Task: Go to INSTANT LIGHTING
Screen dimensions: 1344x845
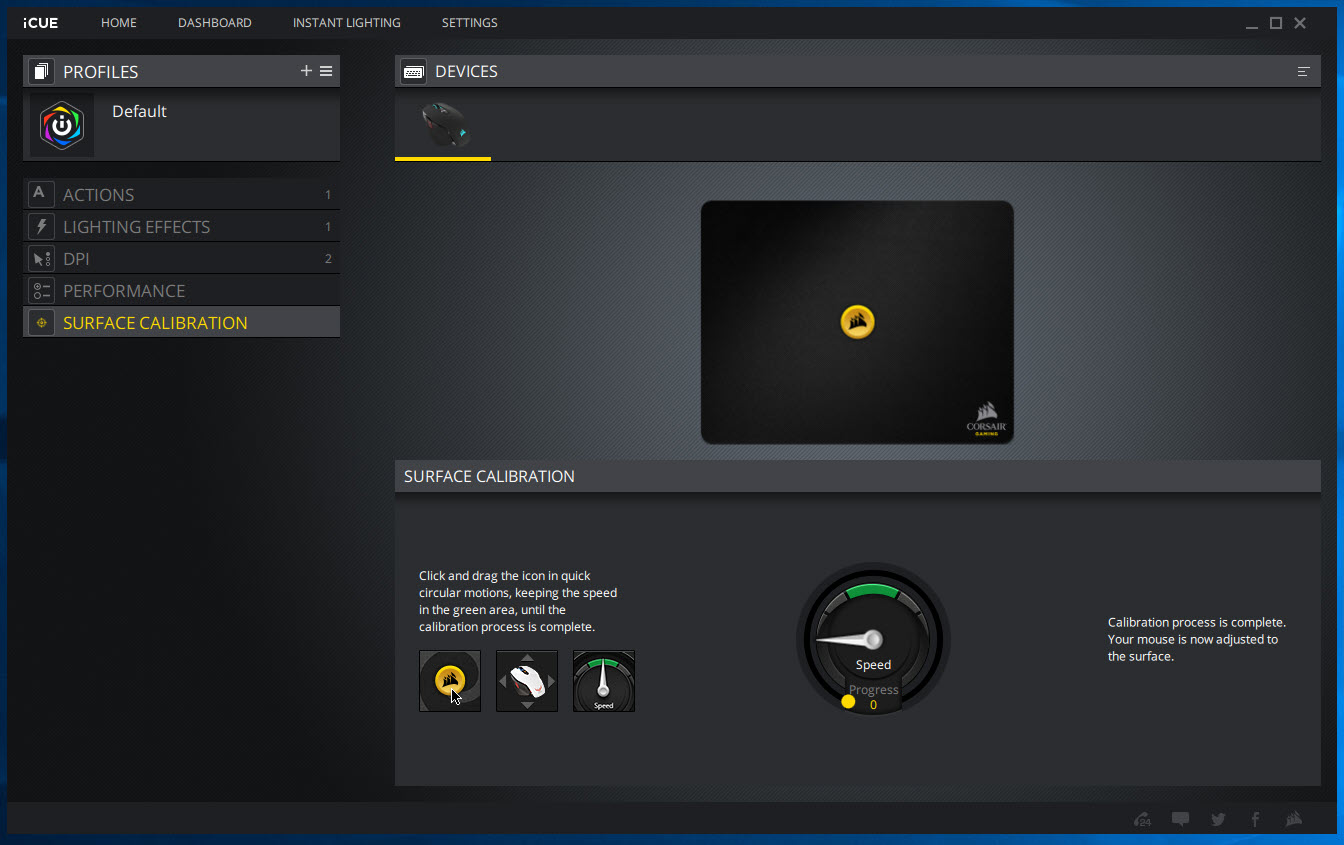Action: 347,22
